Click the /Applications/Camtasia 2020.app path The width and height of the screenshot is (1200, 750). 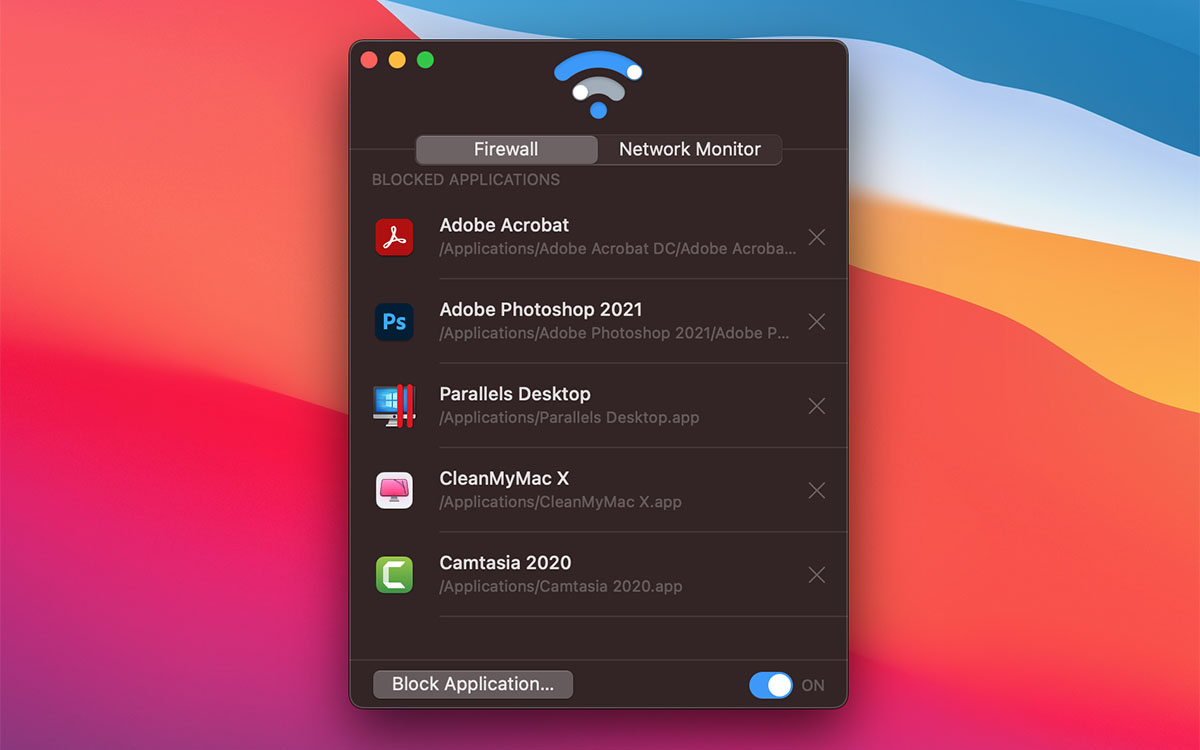coord(561,586)
